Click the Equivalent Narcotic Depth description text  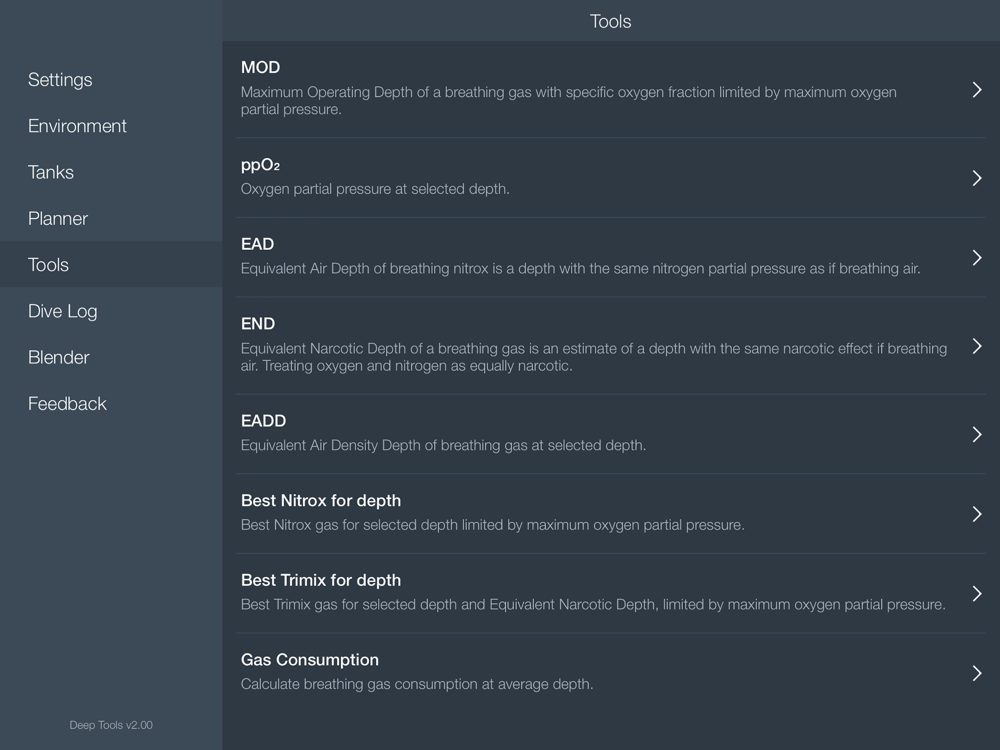point(593,357)
